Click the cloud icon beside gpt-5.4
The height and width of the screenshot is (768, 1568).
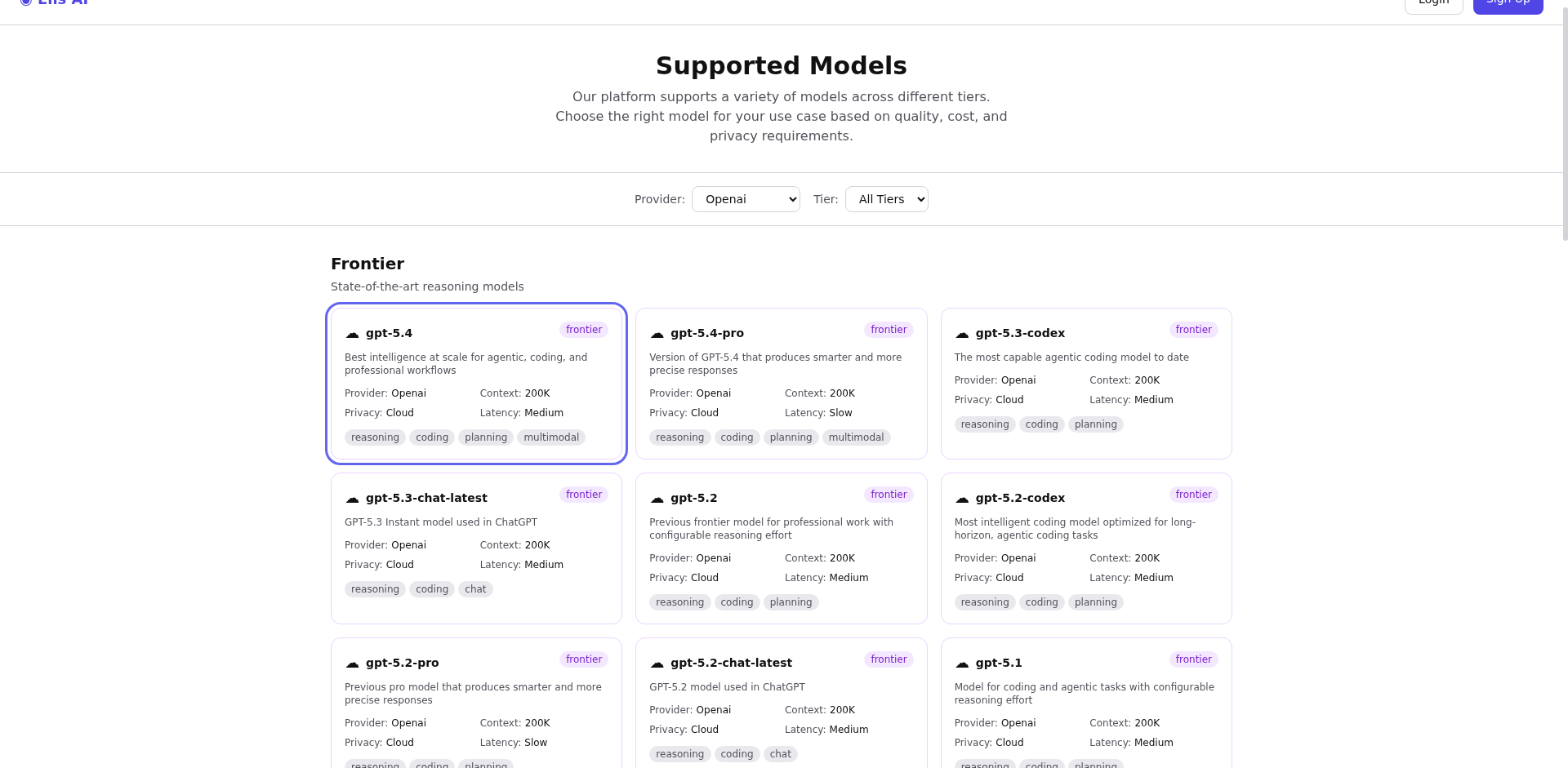pyautogui.click(x=352, y=334)
